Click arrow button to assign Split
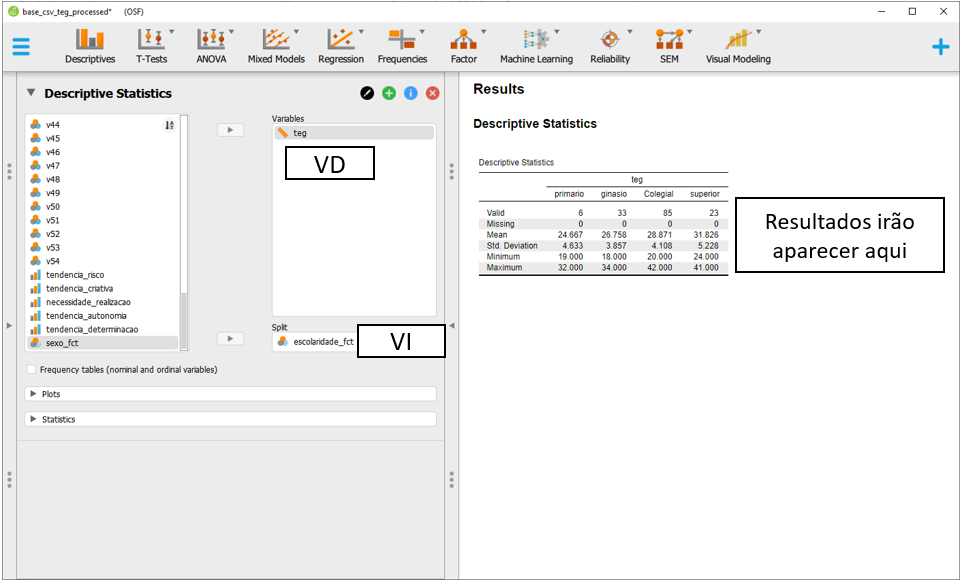 (x=230, y=339)
